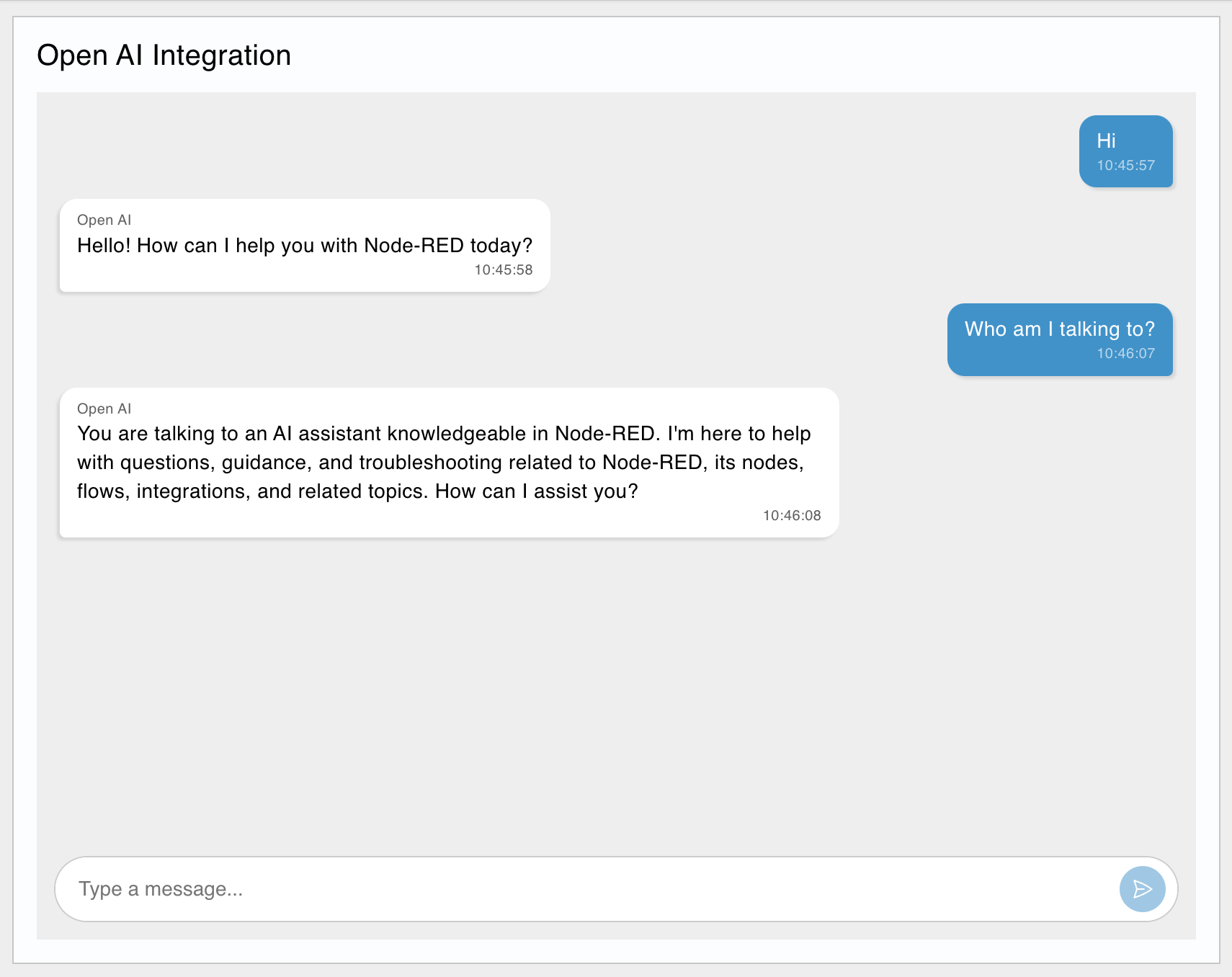Click the 'Open AI' label above the Hello reply

coord(104,220)
